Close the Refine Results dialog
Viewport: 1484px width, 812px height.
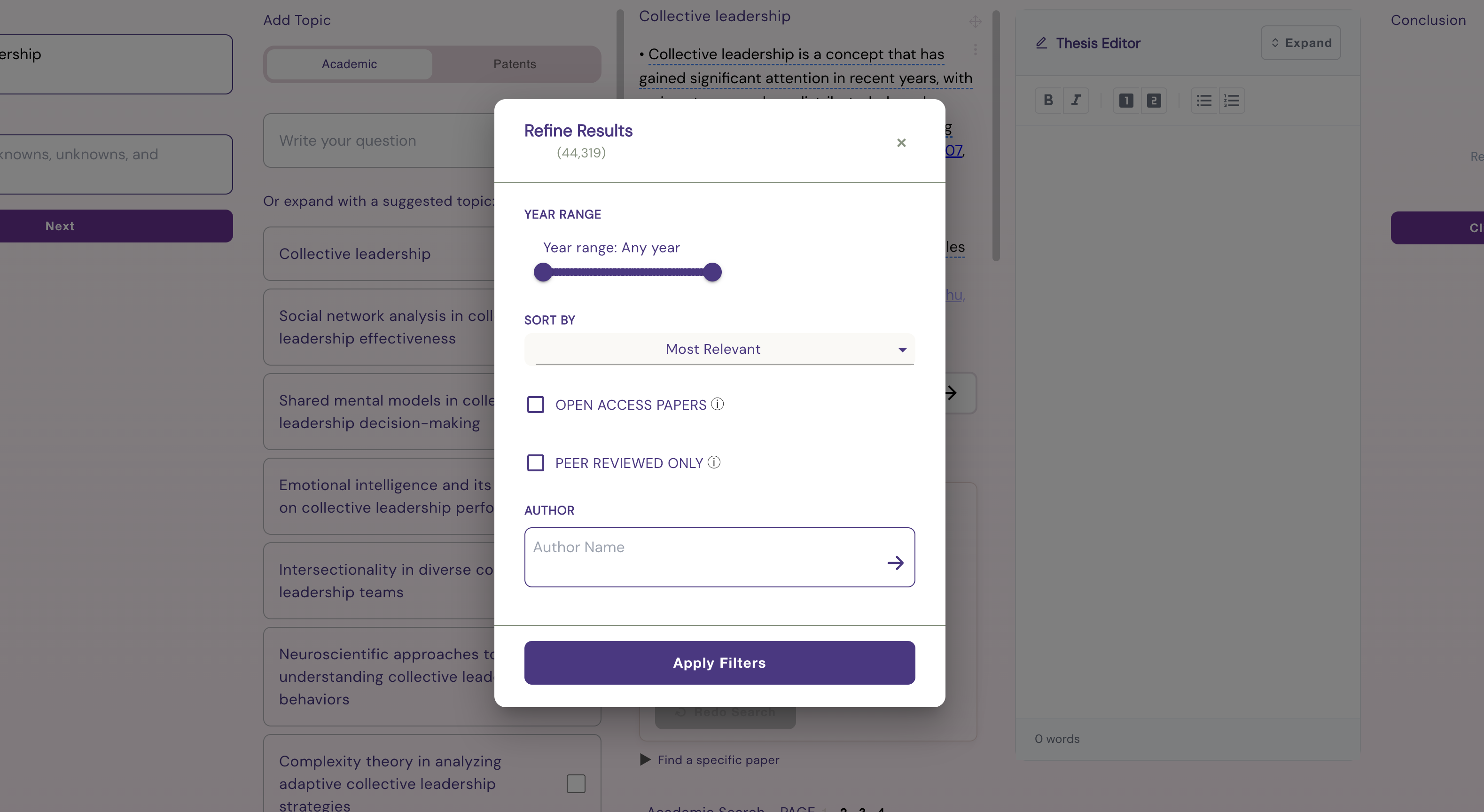pos(901,142)
